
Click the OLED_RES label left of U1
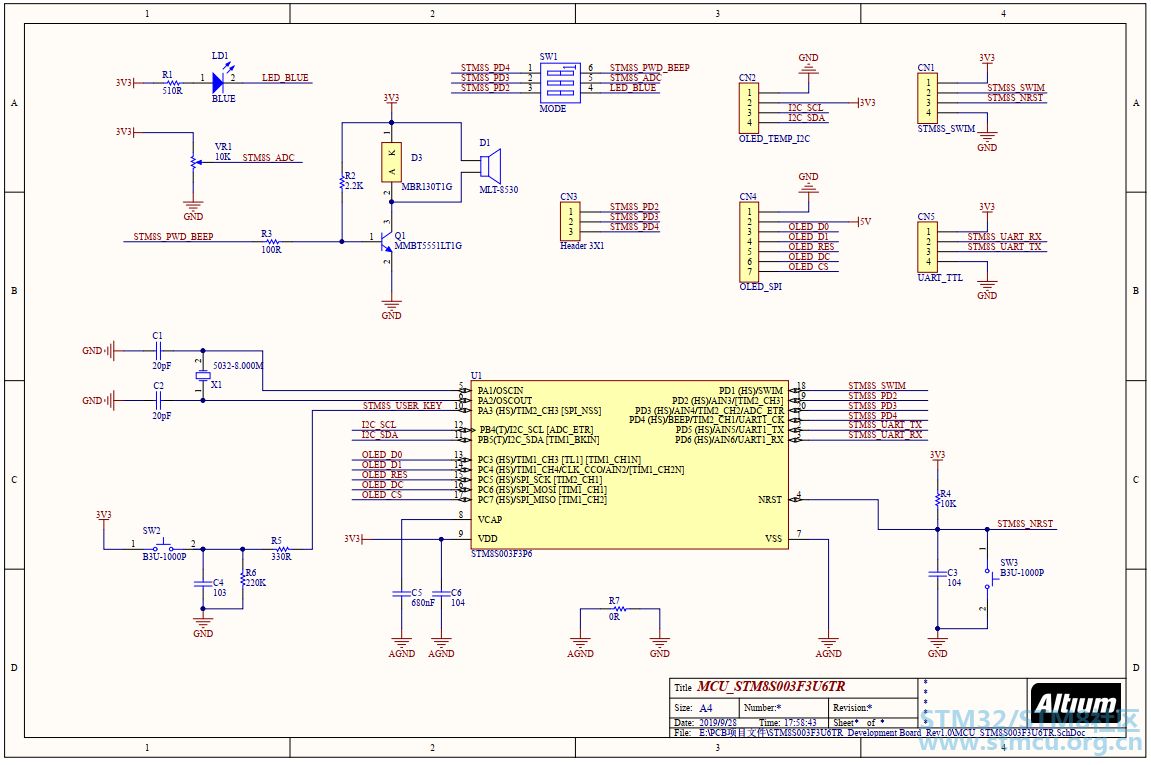coord(385,475)
